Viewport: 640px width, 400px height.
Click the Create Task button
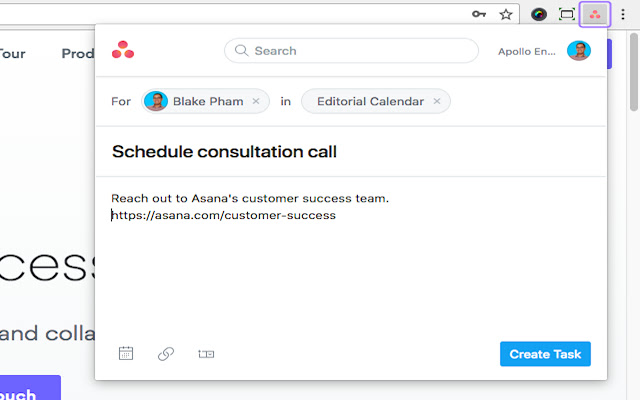[545, 354]
